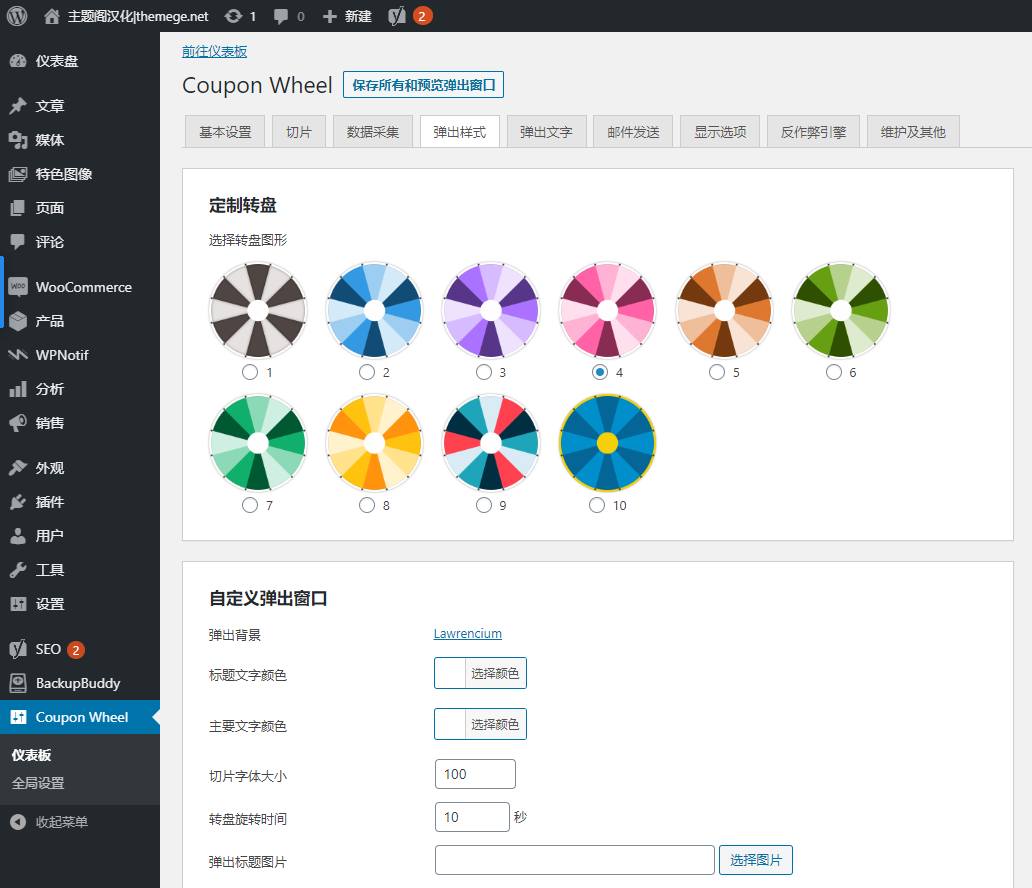1032x888 pixels.
Task: Open comments bubble icon in admin bar
Action: (281, 16)
